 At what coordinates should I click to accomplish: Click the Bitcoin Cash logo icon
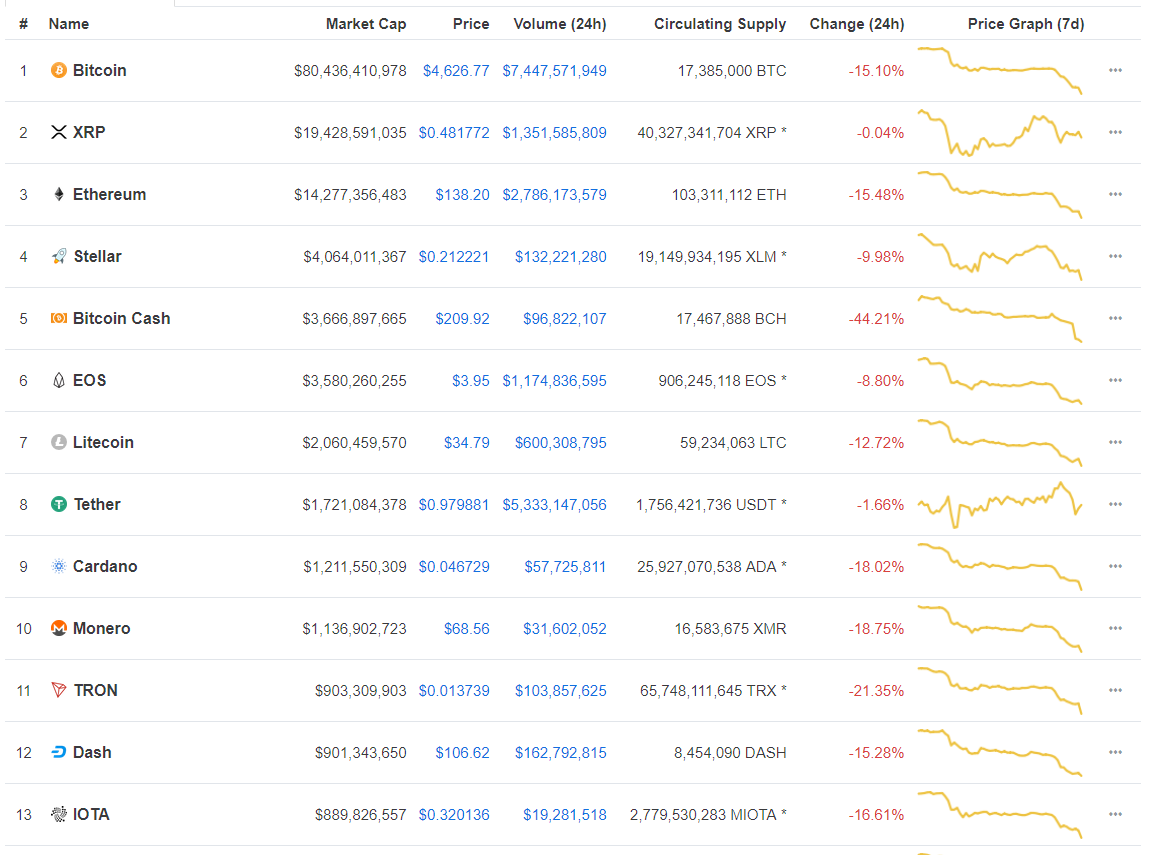tap(59, 319)
